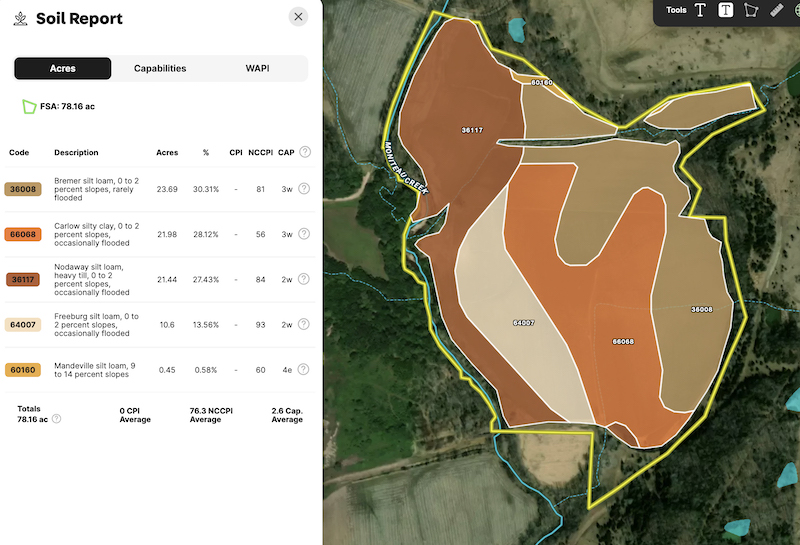Click the NCCPI column header
Image resolution: width=800 pixels, height=545 pixels.
[260, 153]
